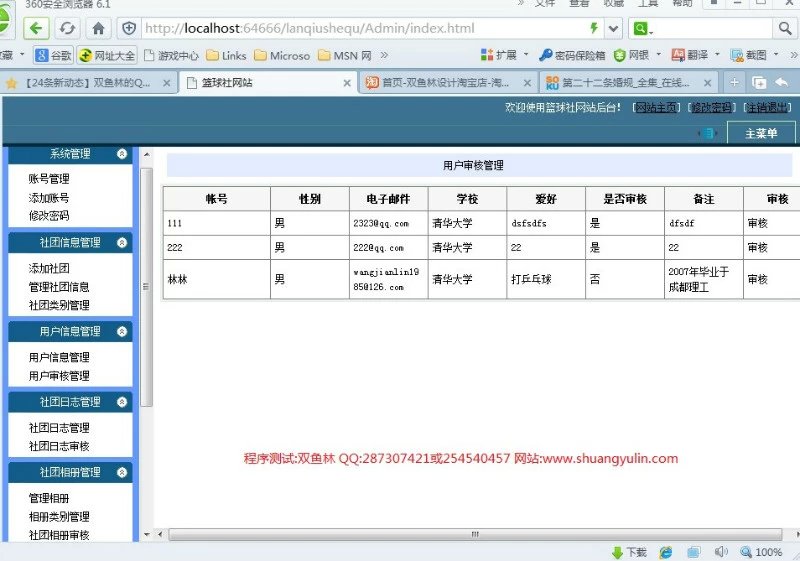Close the 第二十二条婚规 tab
The width and height of the screenshot is (800, 561).
707,83
